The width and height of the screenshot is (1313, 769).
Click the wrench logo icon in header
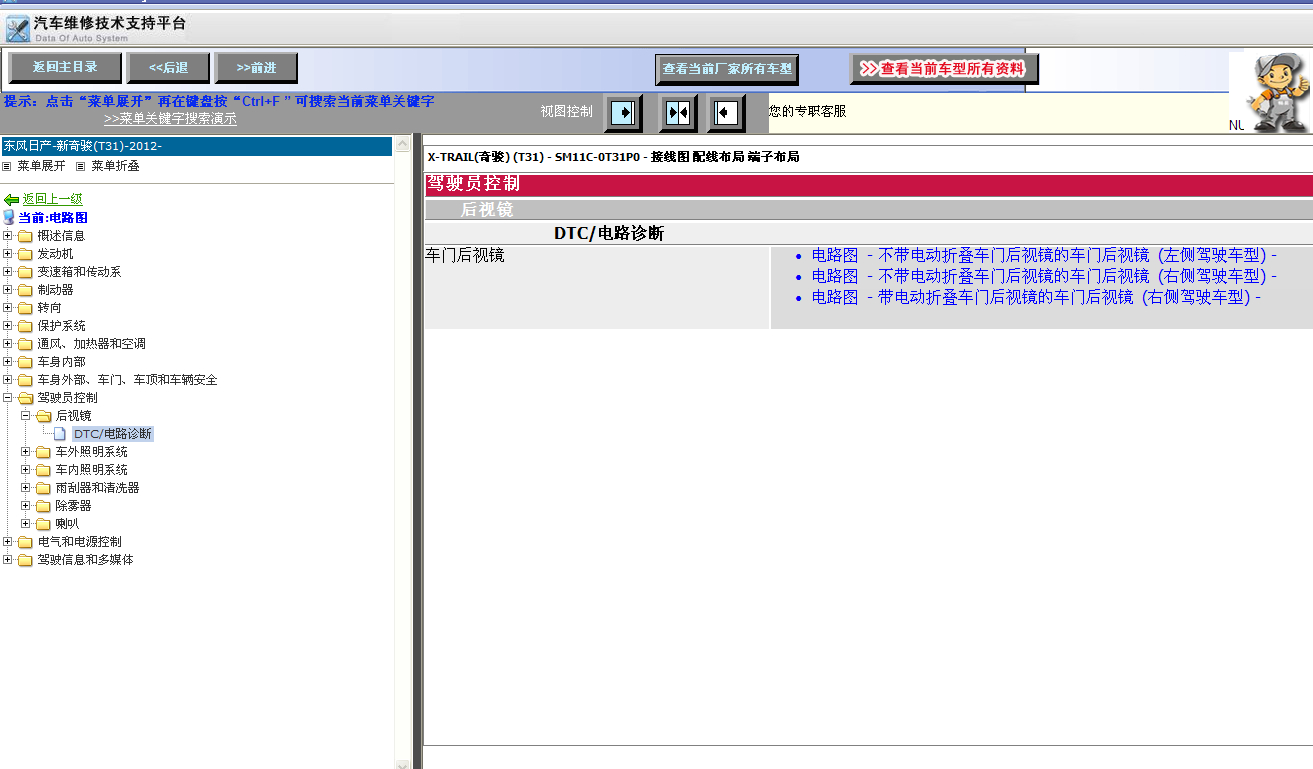[x=18, y=28]
